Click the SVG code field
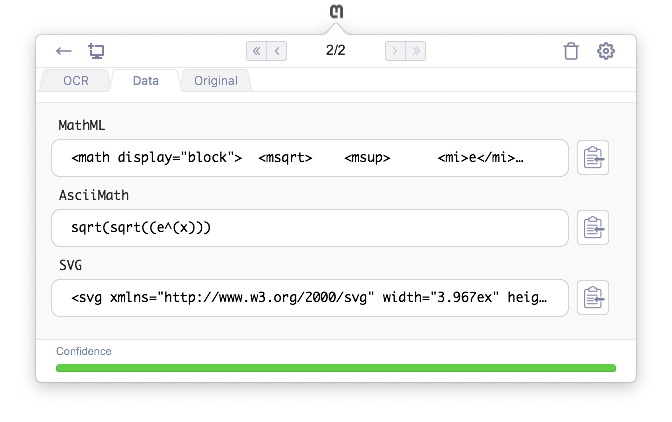The width and height of the screenshot is (672, 422). coord(309,298)
